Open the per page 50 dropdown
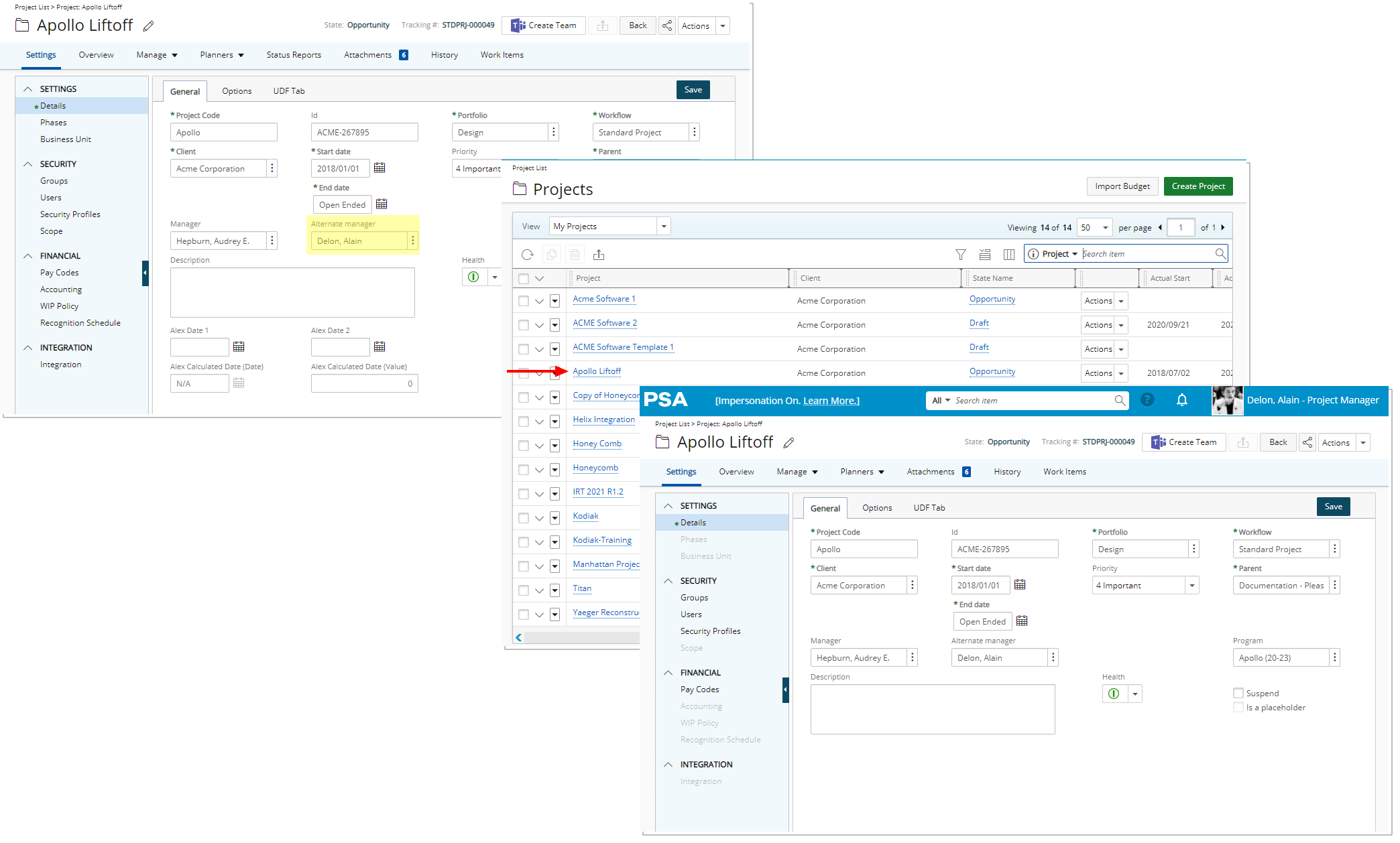This screenshot has width=1400, height=843. click(1094, 228)
